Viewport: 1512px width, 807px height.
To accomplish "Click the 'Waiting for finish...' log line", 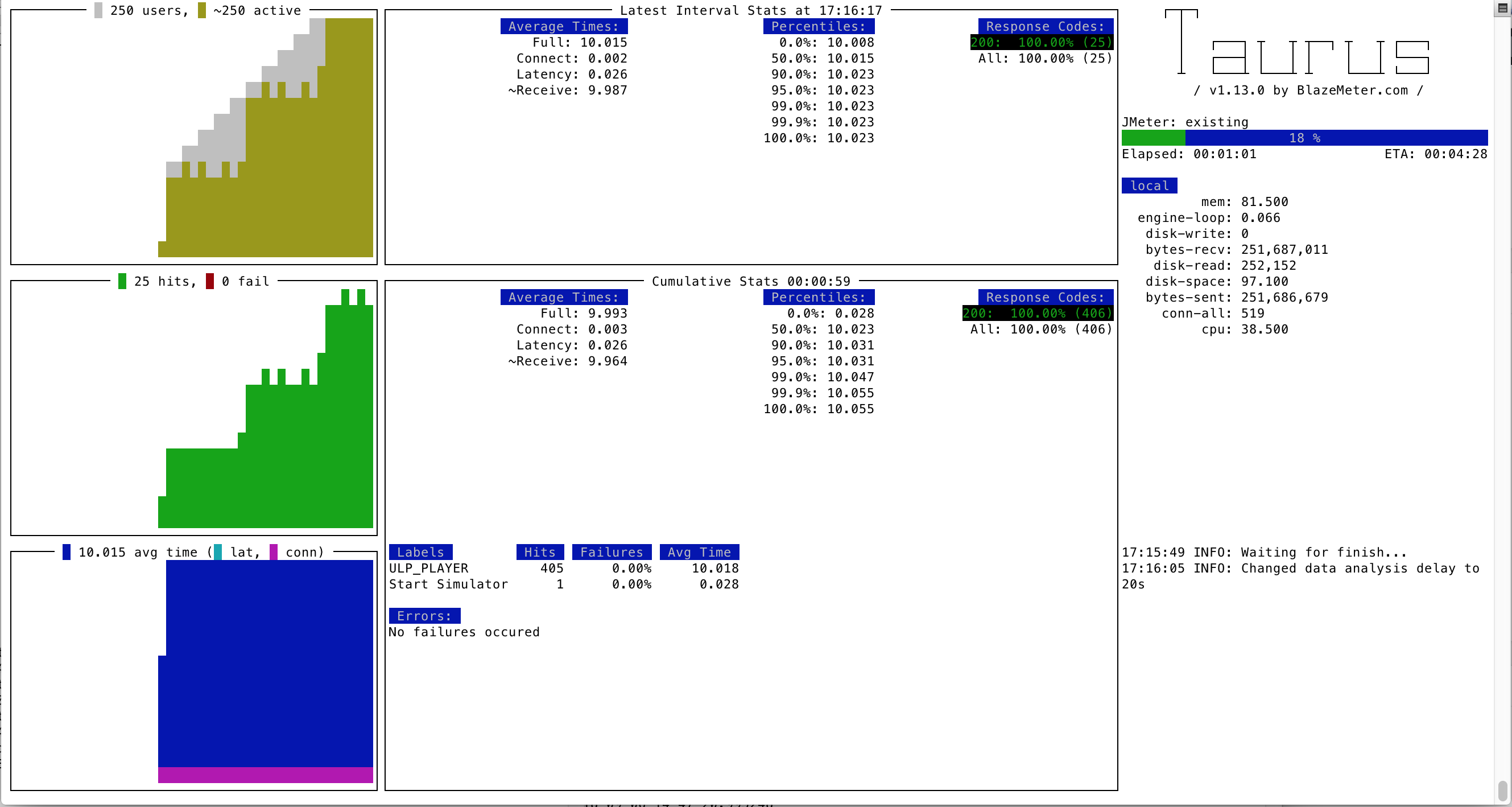I will [1265, 552].
